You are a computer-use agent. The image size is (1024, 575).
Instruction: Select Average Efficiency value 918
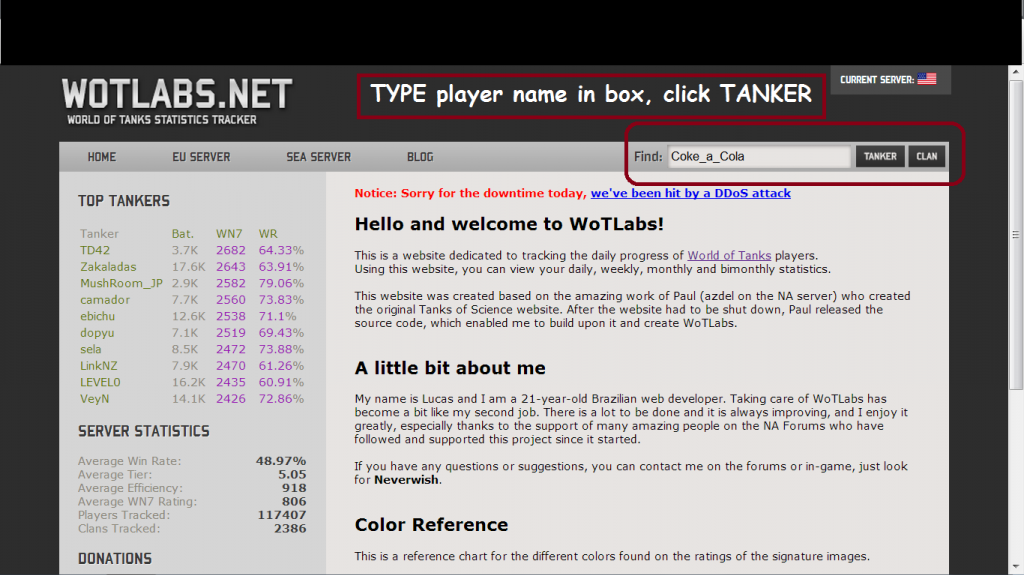click(294, 488)
